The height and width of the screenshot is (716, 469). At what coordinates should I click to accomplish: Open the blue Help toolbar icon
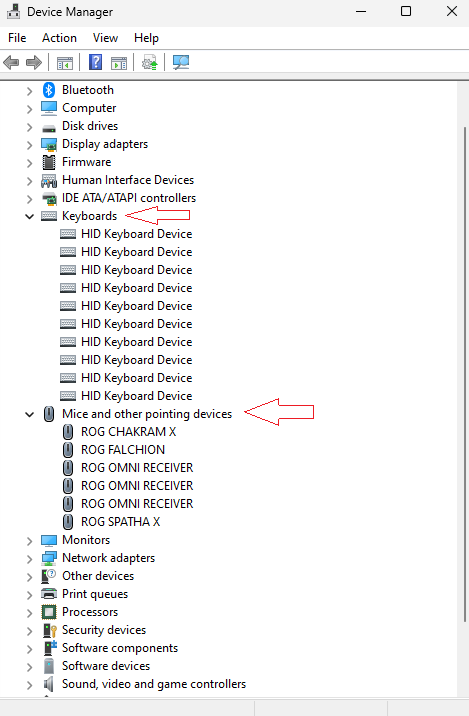click(95, 62)
